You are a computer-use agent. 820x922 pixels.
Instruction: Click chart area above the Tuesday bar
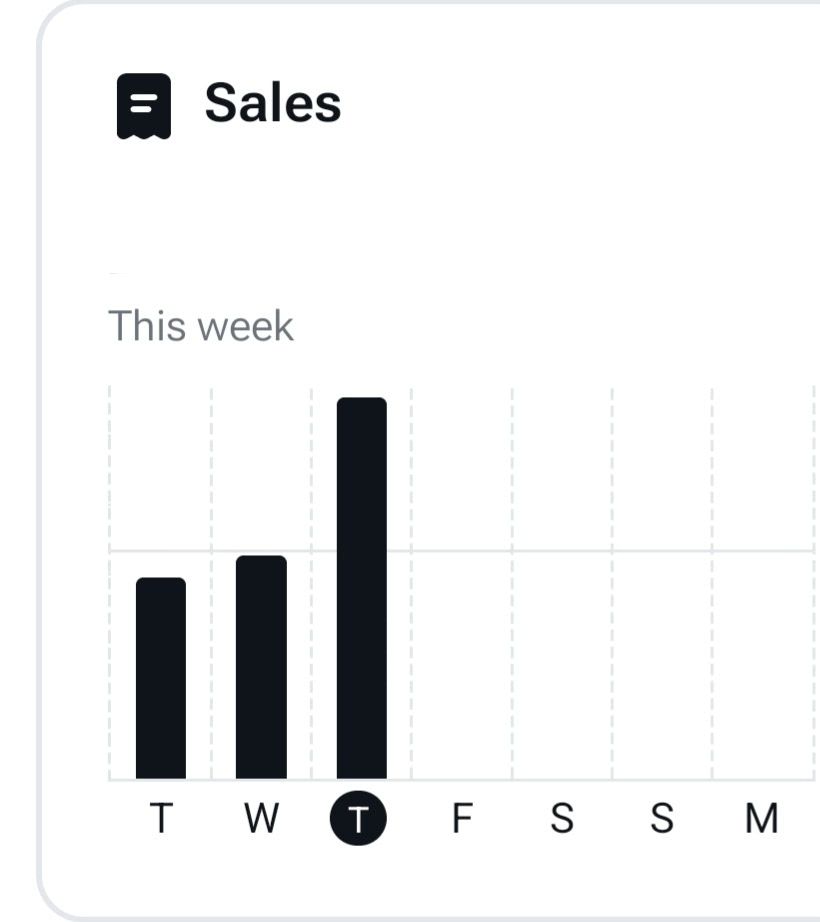161,482
